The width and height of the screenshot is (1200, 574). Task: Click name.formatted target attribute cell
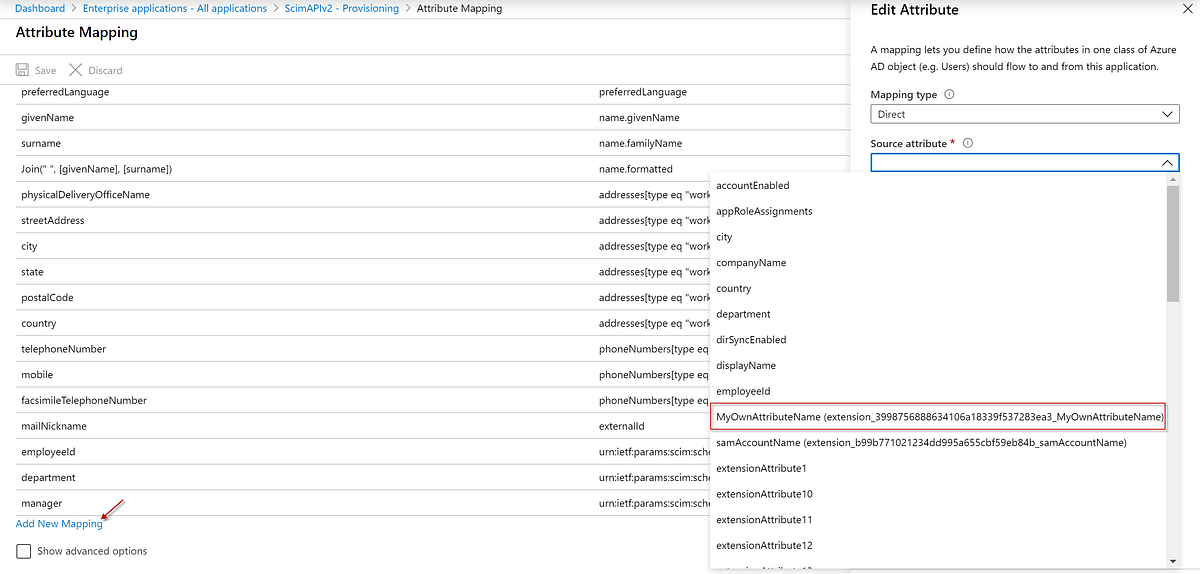pyautogui.click(x=636, y=169)
